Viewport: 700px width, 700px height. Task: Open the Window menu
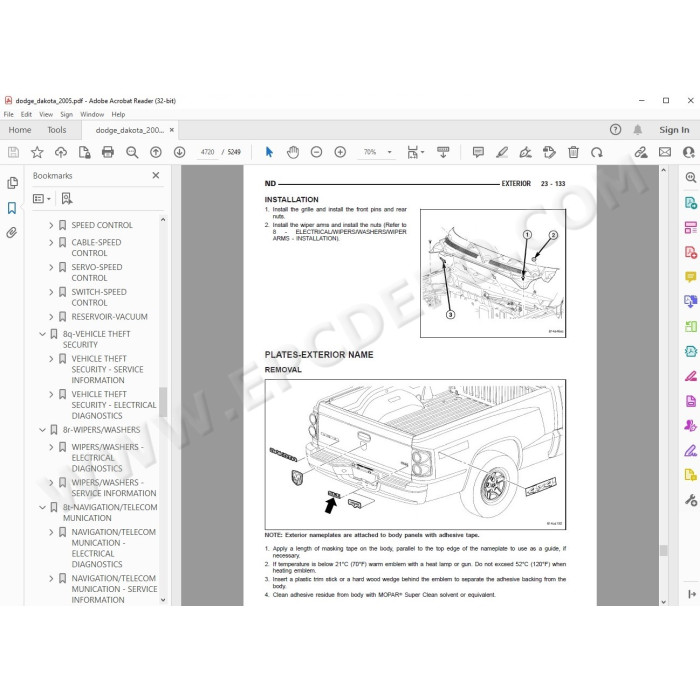click(x=92, y=114)
